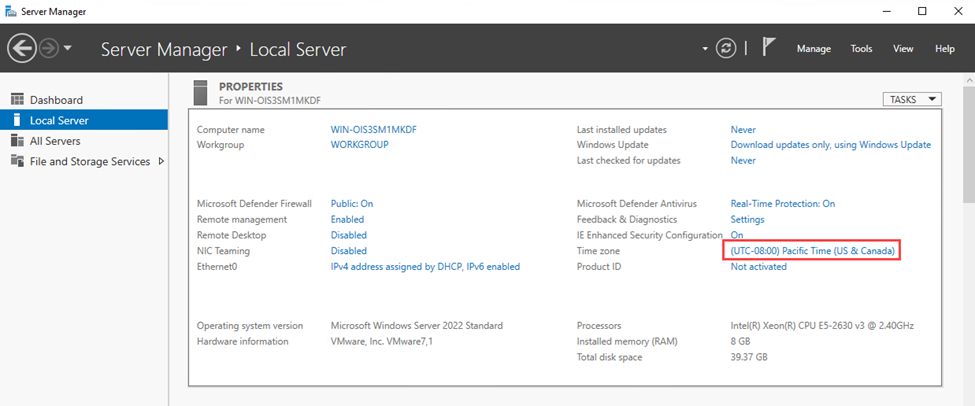Viewport: 975px width, 406px height.
Task: Click Download updates only Windows Update link
Action: pyautogui.click(x=831, y=145)
